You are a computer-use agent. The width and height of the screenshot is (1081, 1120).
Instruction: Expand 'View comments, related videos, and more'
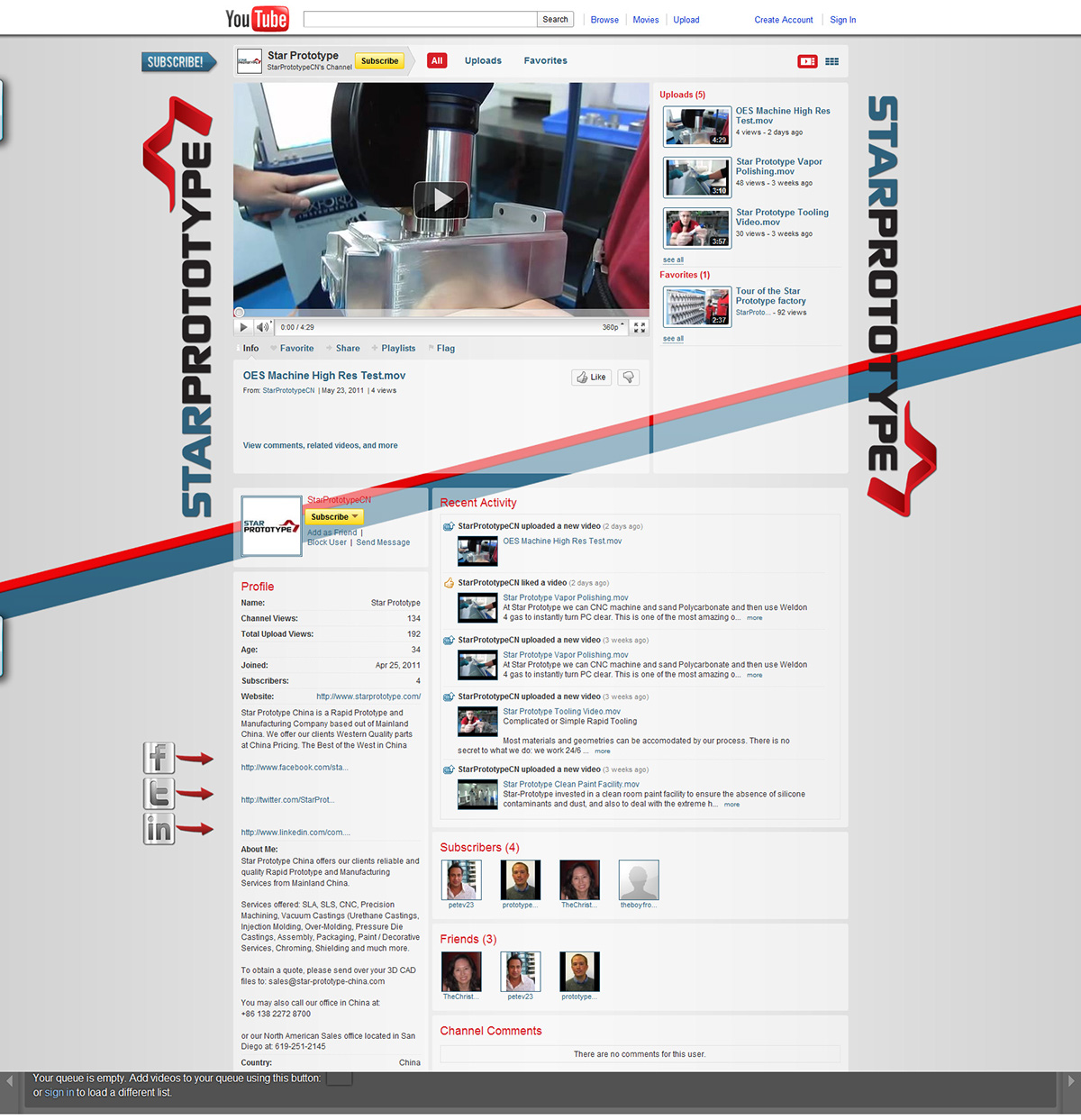coord(320,446)
